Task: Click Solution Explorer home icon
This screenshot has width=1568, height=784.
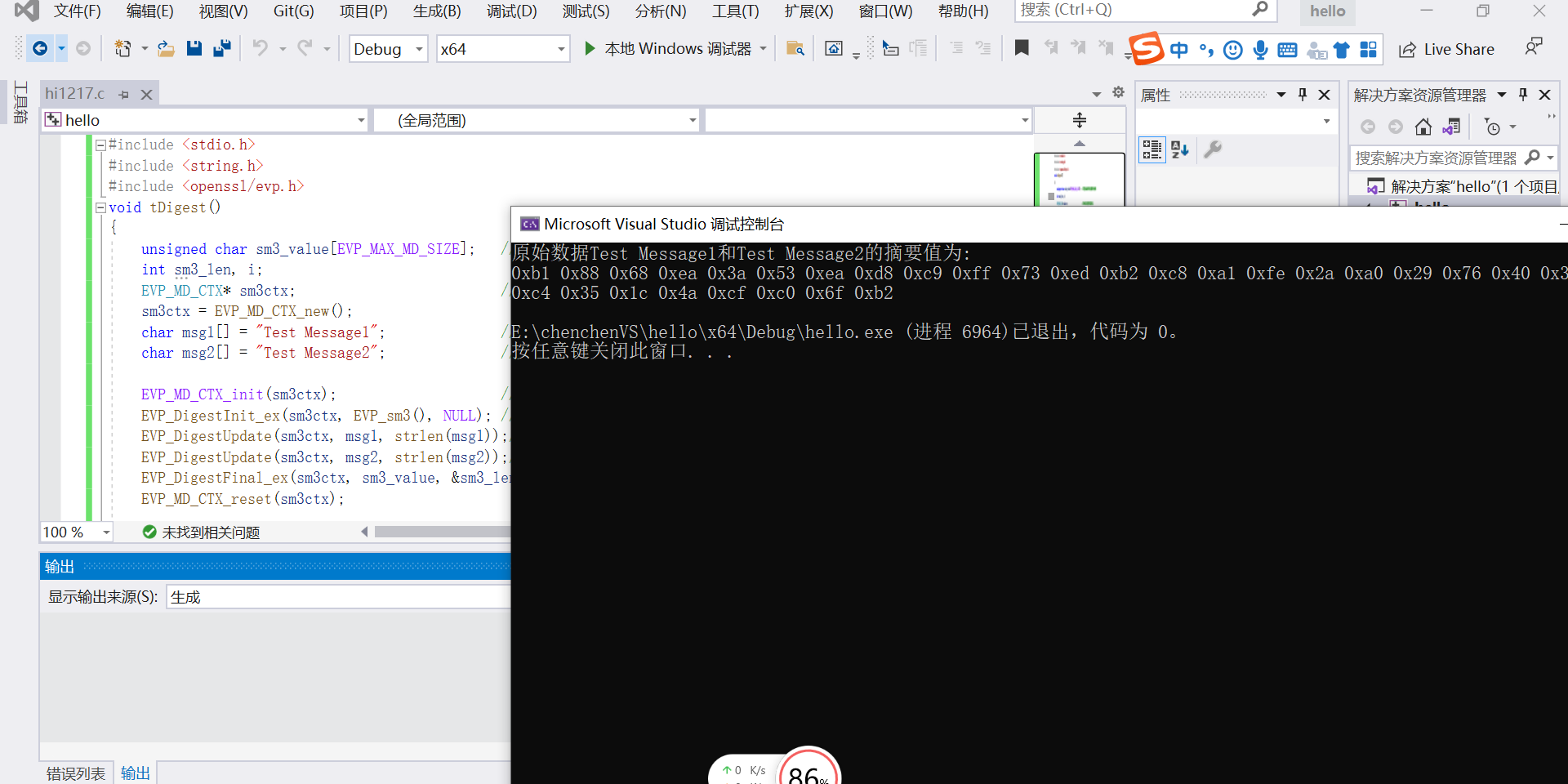Action: (1423, 127)
